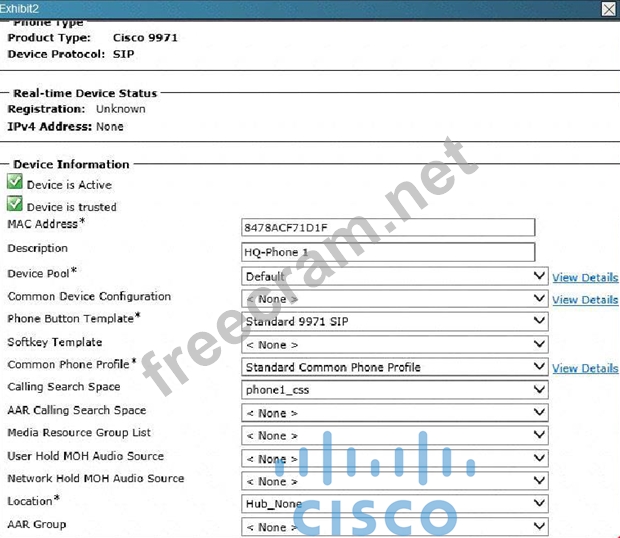View Details for Device Pool
The image size is (620, 538).
click(x=585, y=277)
